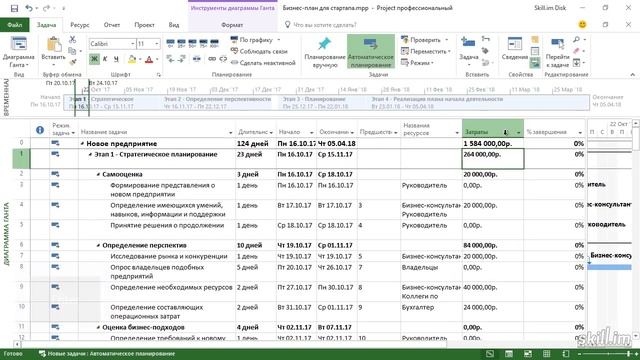This screenshot has height=360, width=640.
Task: Click the Outdent task icon
Action: [171, 59]
